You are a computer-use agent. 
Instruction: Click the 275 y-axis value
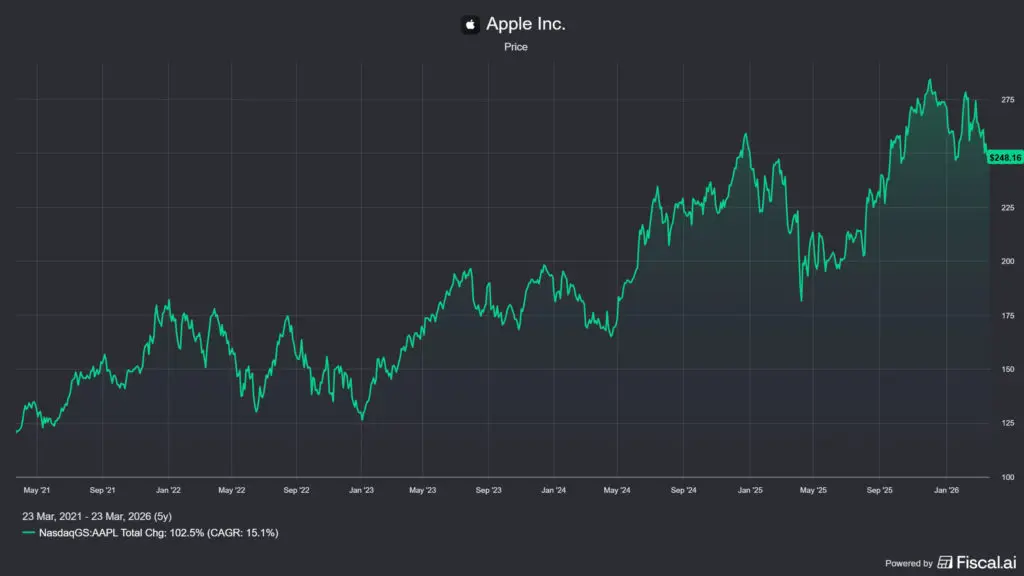tap(1008, 100)
